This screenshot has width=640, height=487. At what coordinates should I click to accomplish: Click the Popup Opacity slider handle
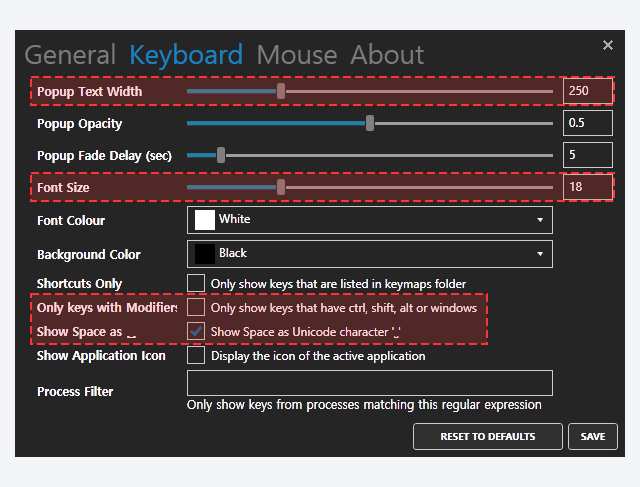370,123
